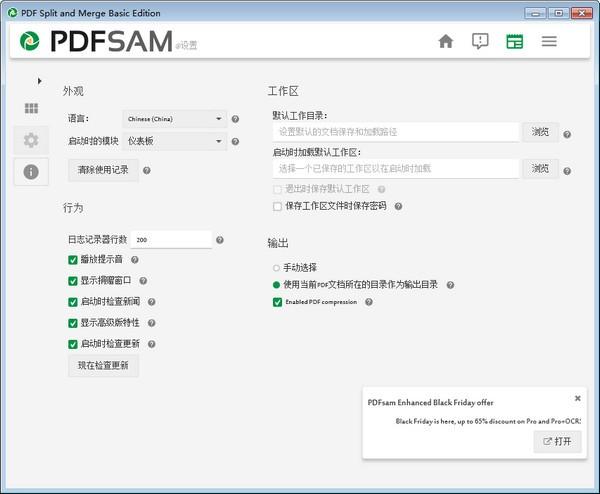Open the hamburger menu icon
This screenshot has height=494, width=600.
point(549,41)
